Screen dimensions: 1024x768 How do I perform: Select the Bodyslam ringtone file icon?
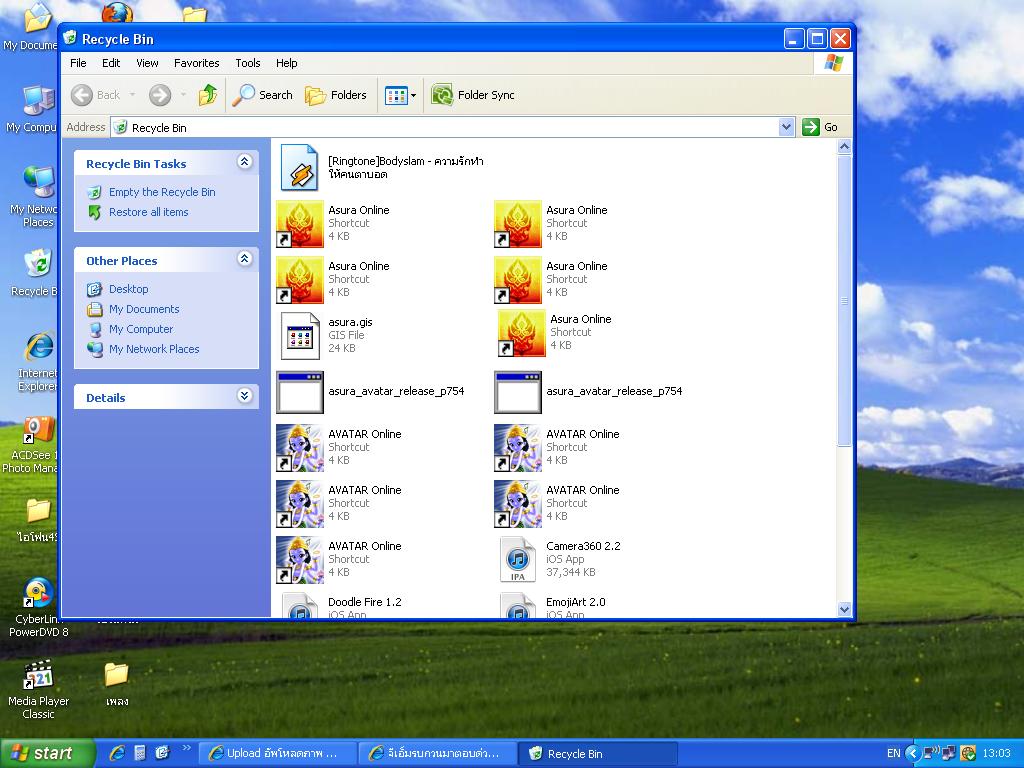pyautogui.click(x=299, y=168)
